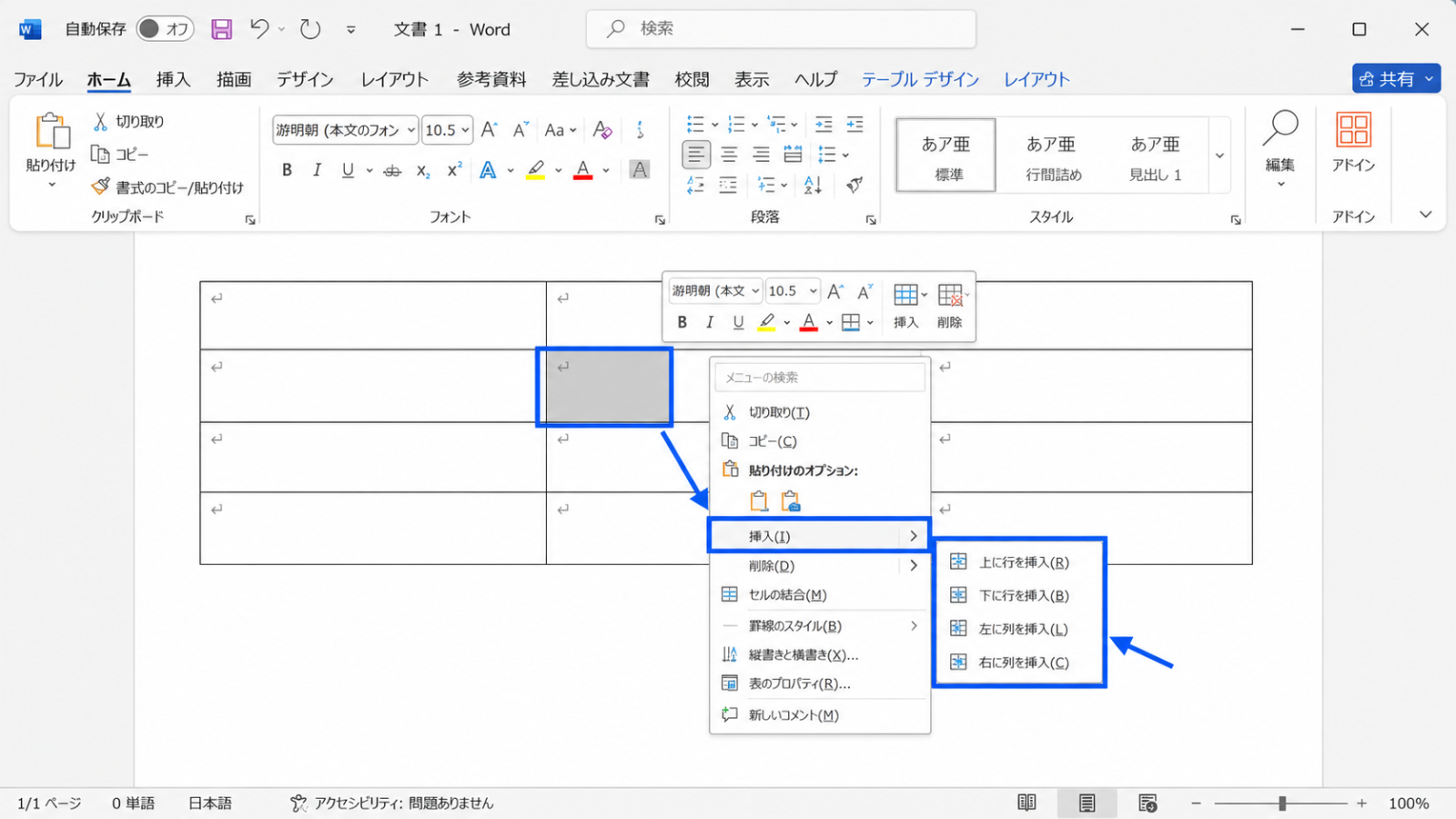The height and width of the screenshot is (819, 1456).
Task: Click ribbon red font color button
Action: (x=583, y=170)
